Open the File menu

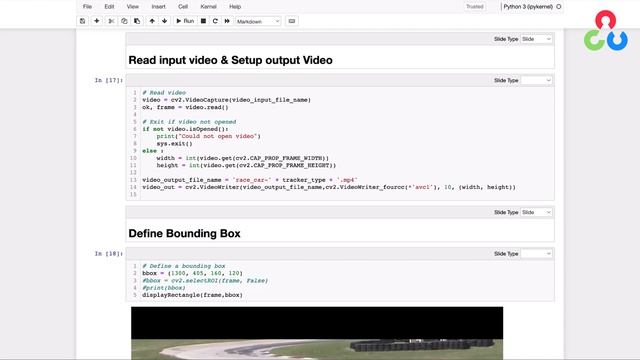tap(87, 7)
